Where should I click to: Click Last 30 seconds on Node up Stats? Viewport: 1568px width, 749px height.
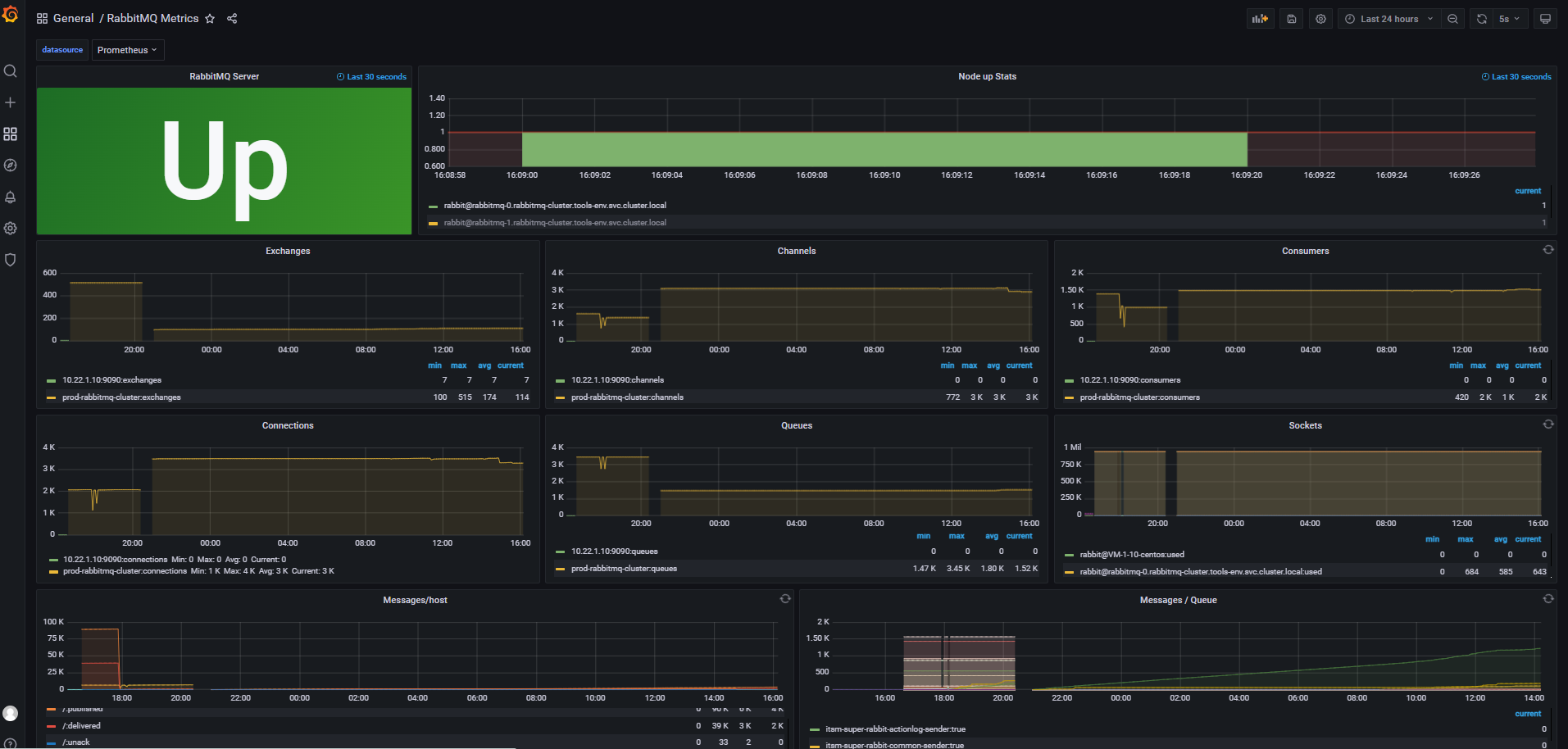point(1516,77)
